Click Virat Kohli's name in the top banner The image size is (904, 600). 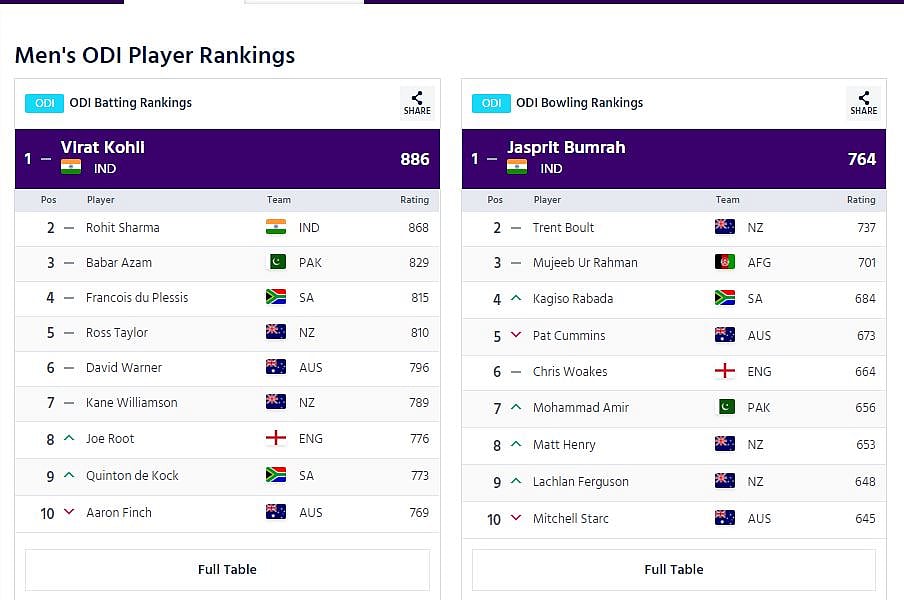(x=103, y=147)
